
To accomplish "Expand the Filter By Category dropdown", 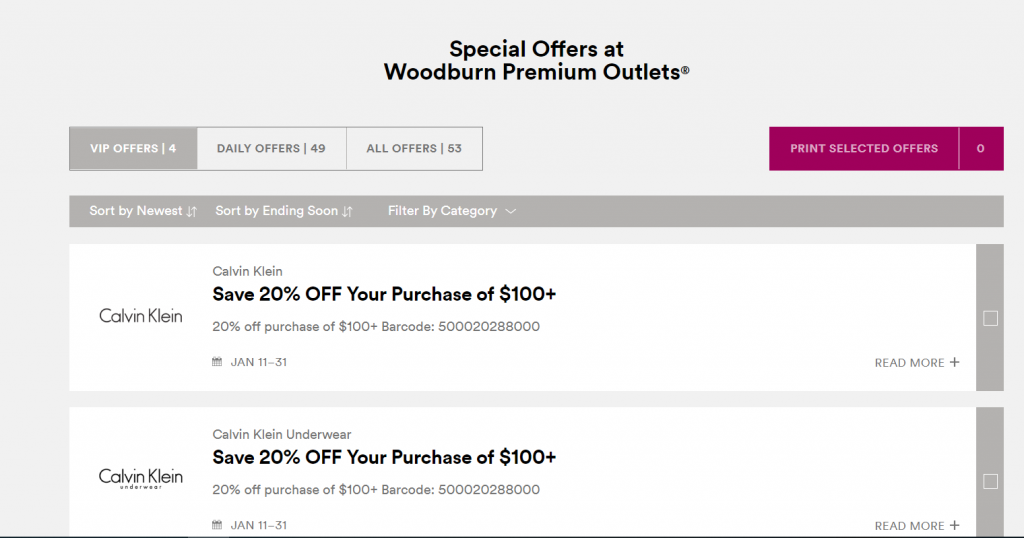I will coord(442,211).
